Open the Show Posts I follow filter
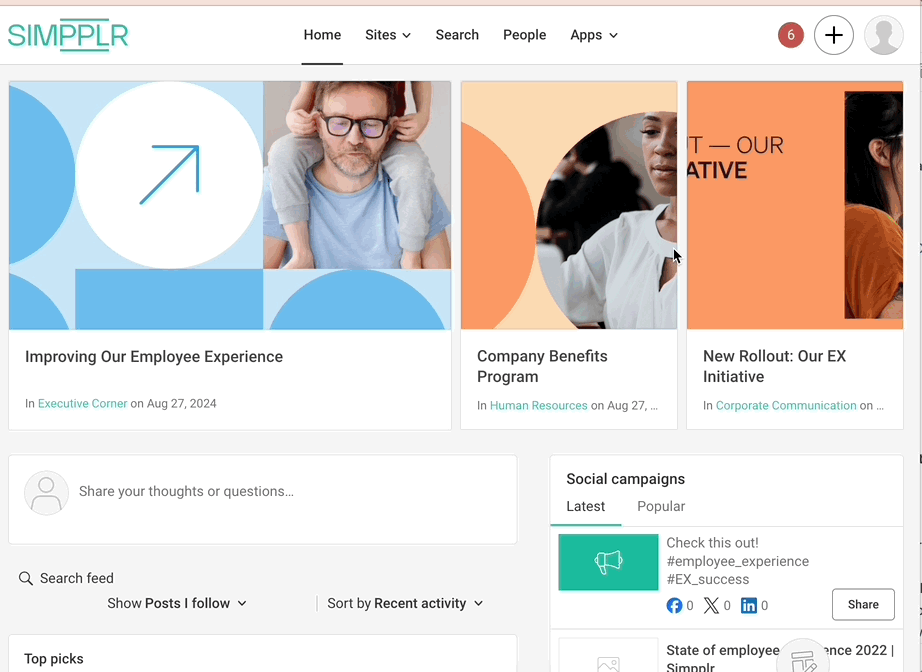Viewport: 922px width, 672px height. [177, 603]
